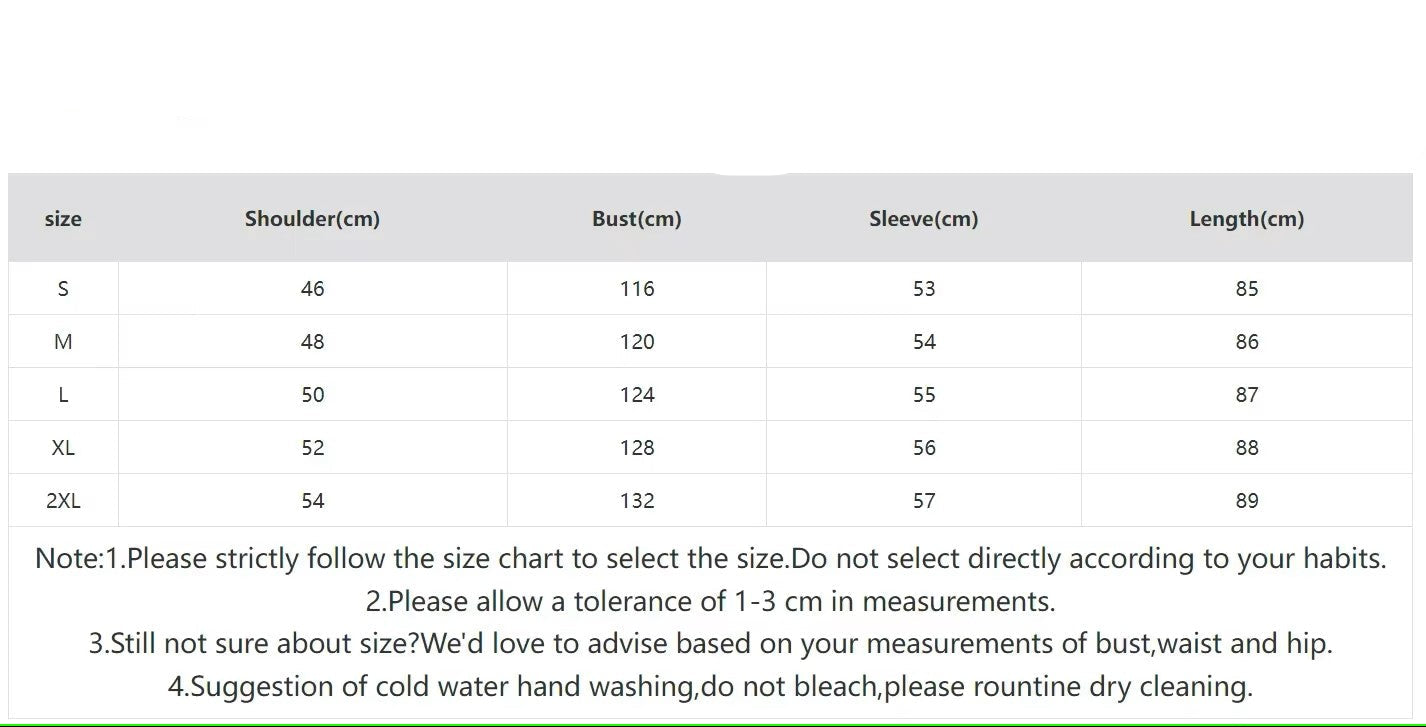Click the Length(cm) column header
This screenshot has width=1426, height=727.
click(1246, 219)
